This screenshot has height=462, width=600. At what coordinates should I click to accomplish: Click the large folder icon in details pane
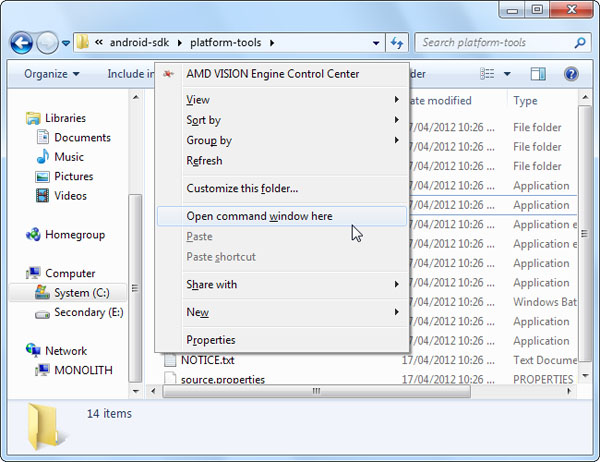[45, 427]
